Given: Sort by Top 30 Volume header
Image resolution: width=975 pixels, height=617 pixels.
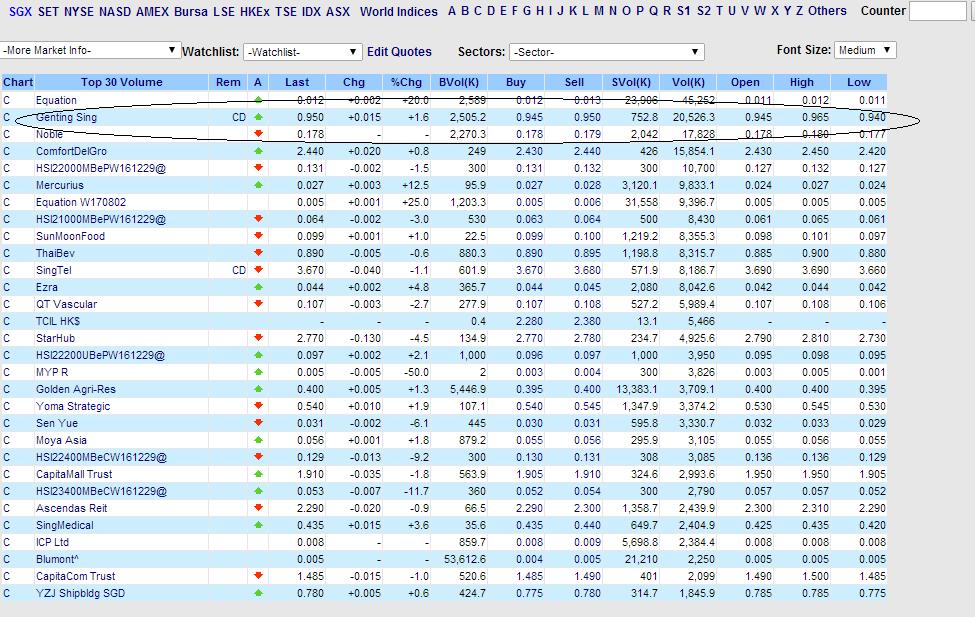Looking at the screenshot, I should [x=121, y=82].
